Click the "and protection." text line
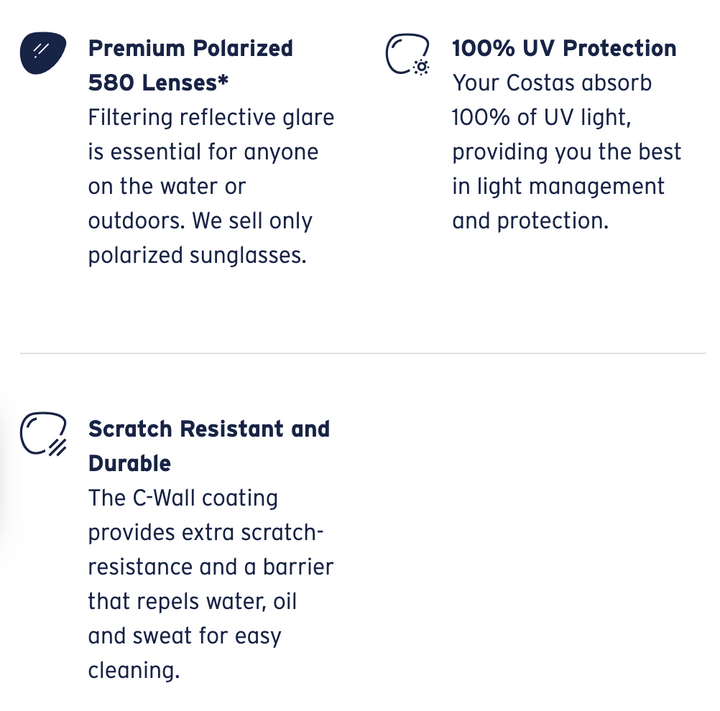720x711 pixels. (x=530, y=221)
